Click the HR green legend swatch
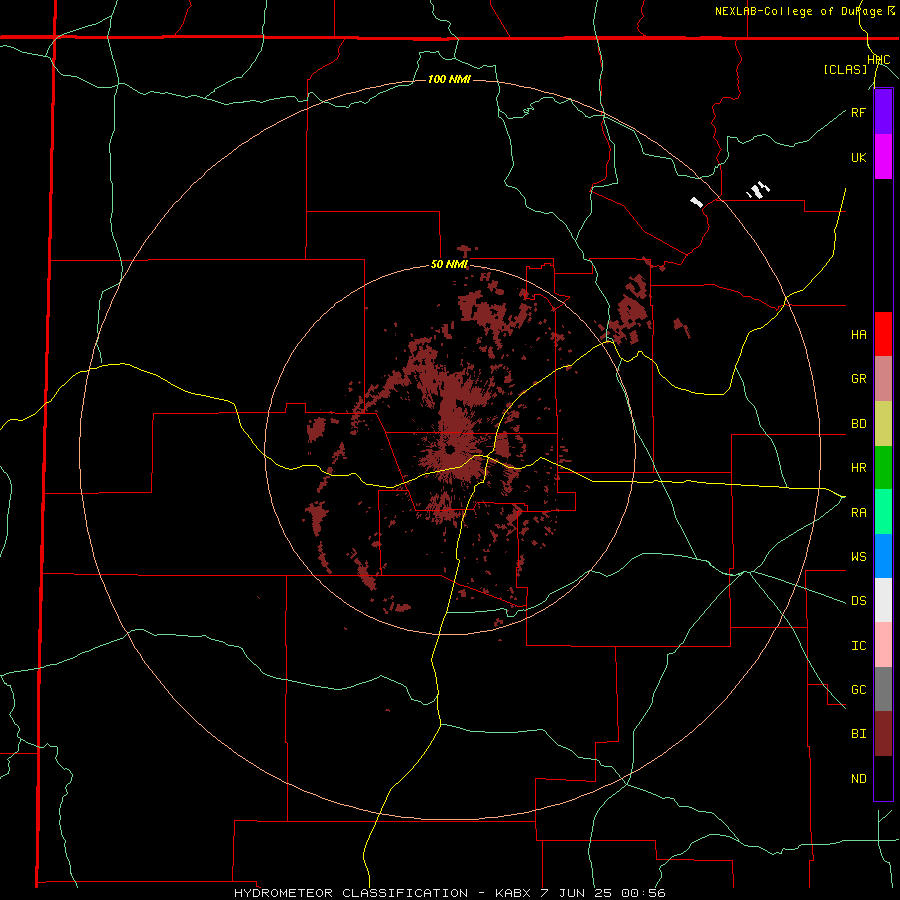The image size is (900, 900). (x=883, y=467)
